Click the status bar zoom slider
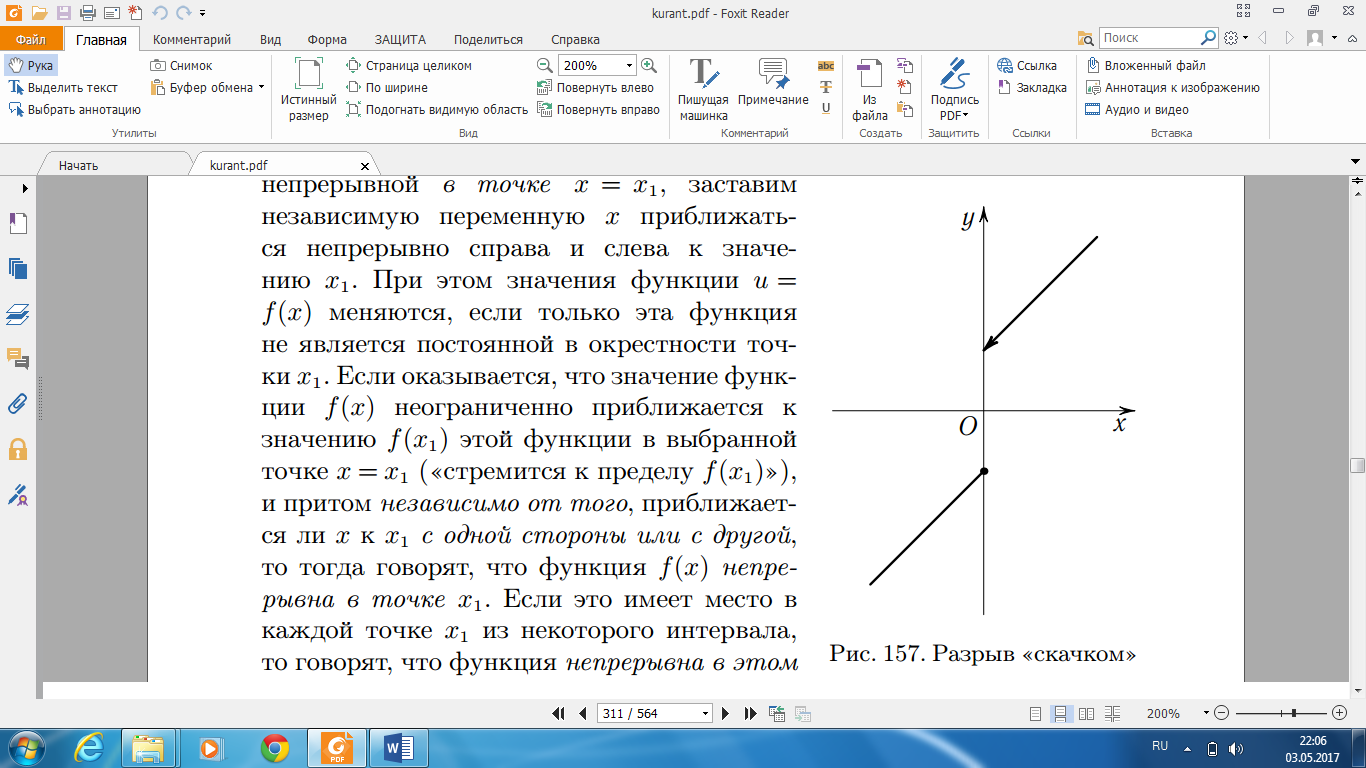This screenshot has height=768, width=1366. [x=1280, y=714]
